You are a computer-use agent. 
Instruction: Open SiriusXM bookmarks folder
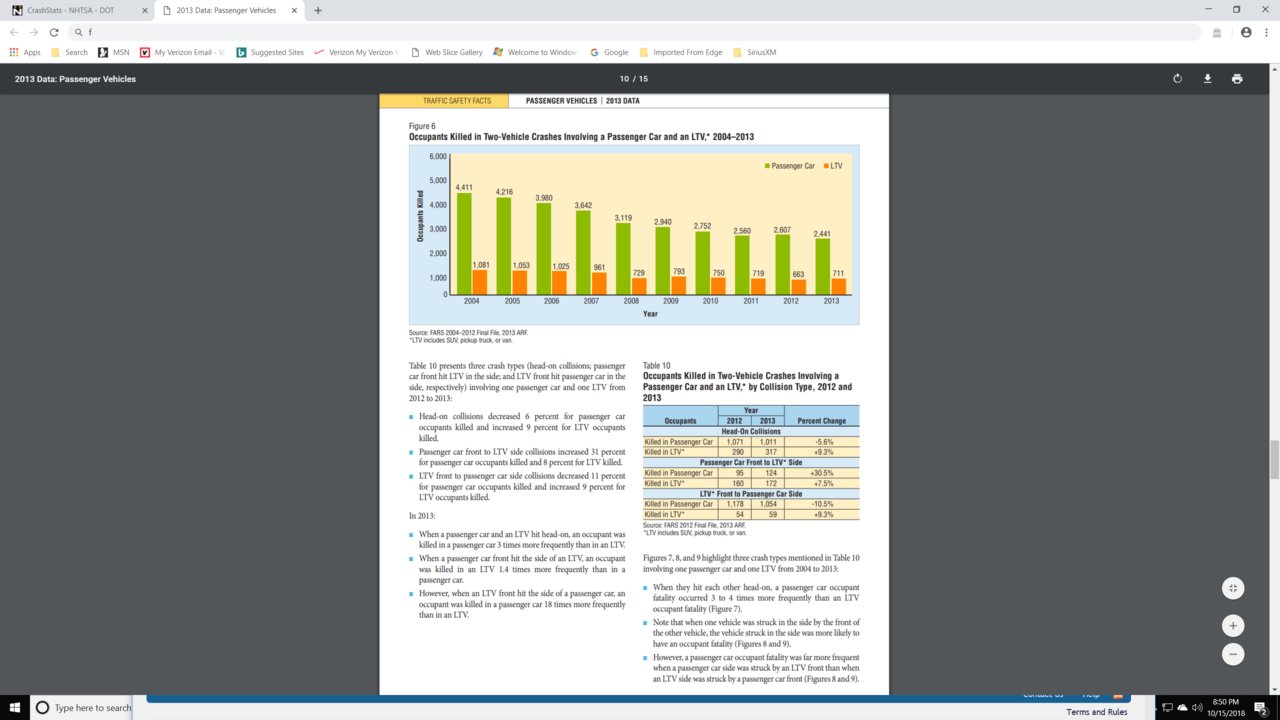tap(755, 52)
